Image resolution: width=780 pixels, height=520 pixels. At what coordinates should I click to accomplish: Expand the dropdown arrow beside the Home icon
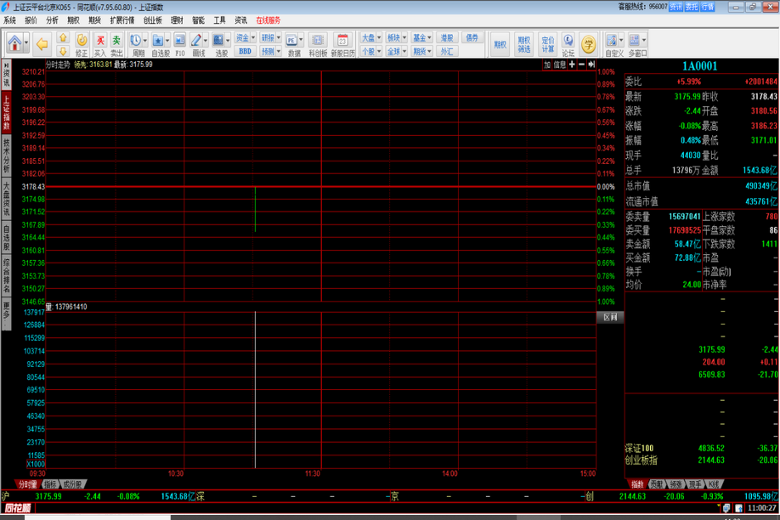(x=26, y=43)
